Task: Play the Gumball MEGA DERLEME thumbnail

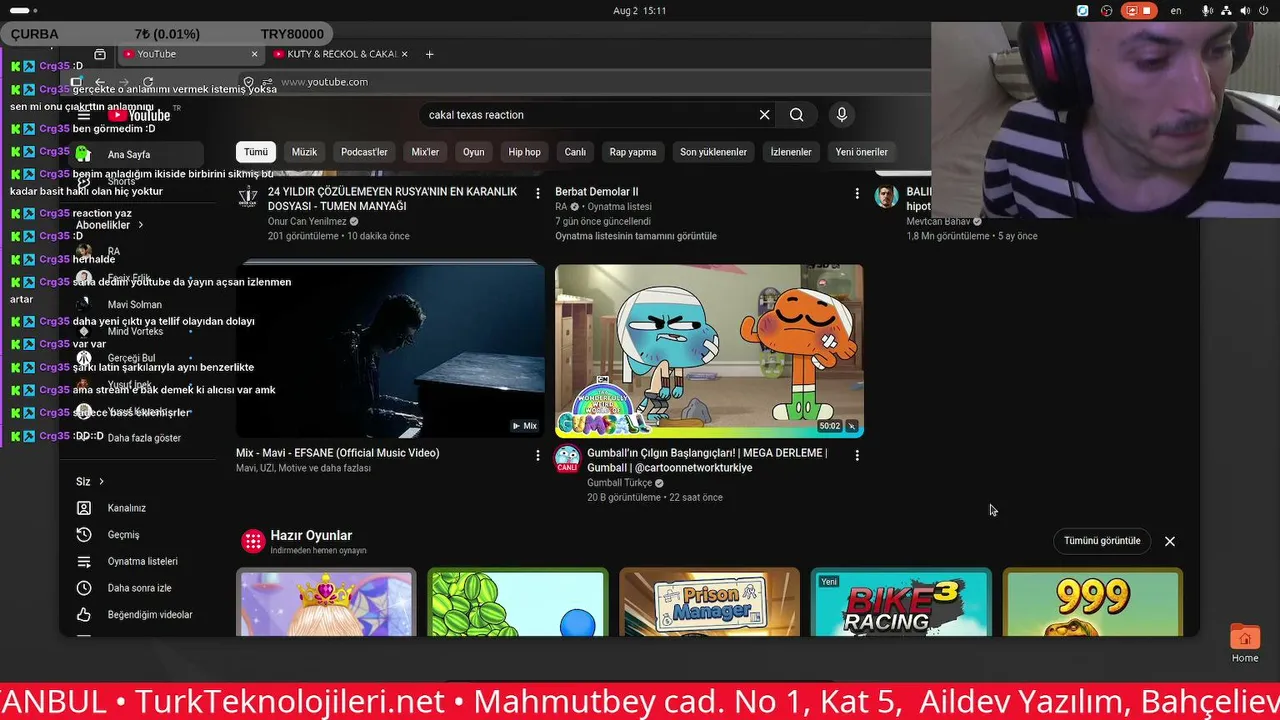Action: pos(709,351)
